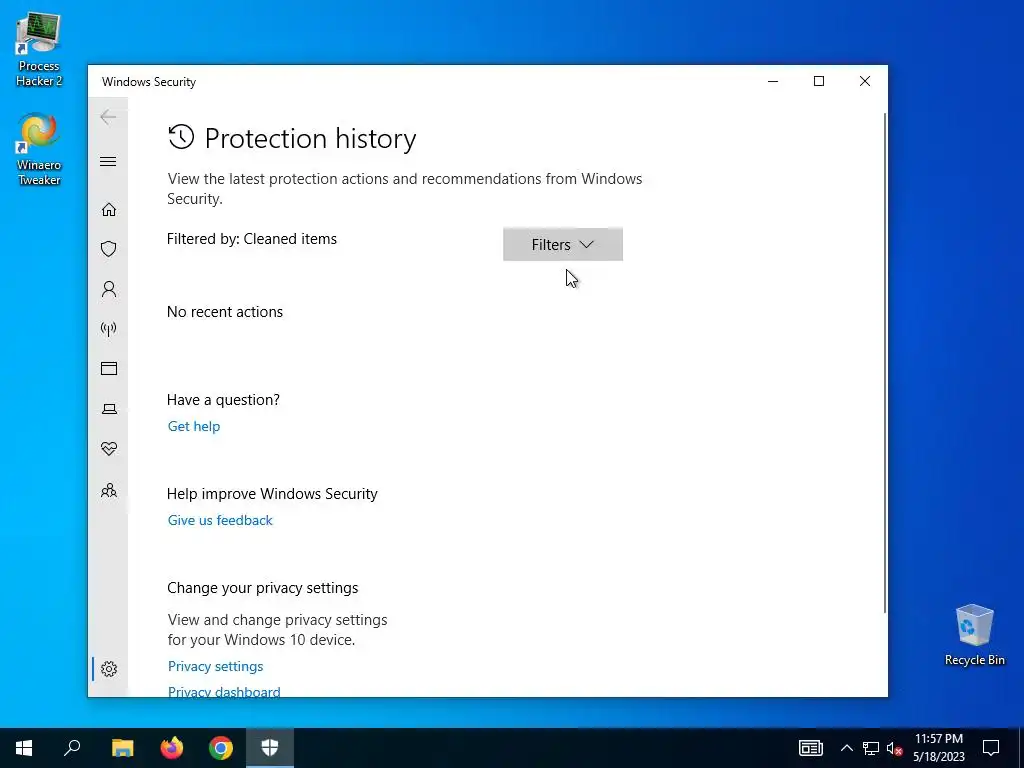Open Process Hacker 2 desktop shortcut

pyautogui.click(x=39, y=50)
